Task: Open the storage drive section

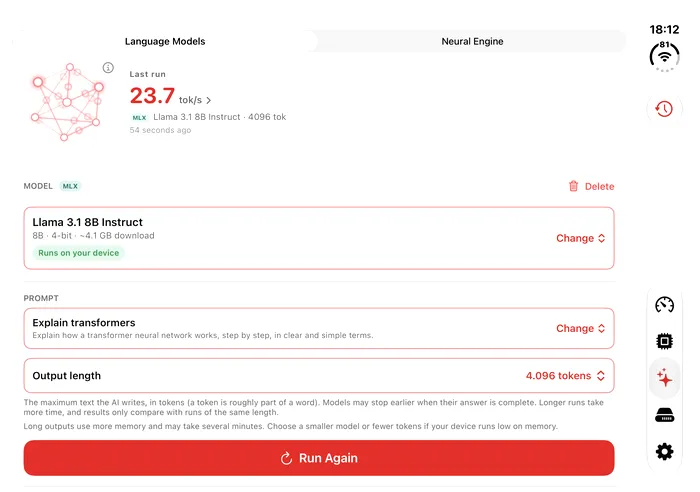Action: (x=664, y=415)
